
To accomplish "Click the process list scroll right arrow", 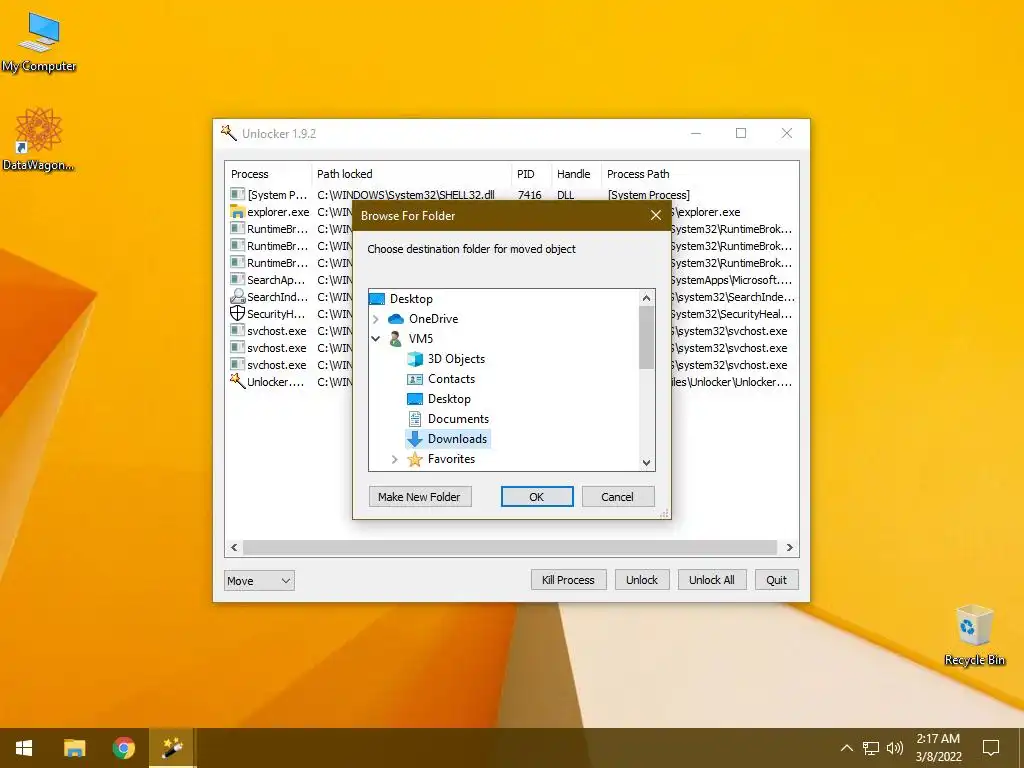I will coord(790,548).
